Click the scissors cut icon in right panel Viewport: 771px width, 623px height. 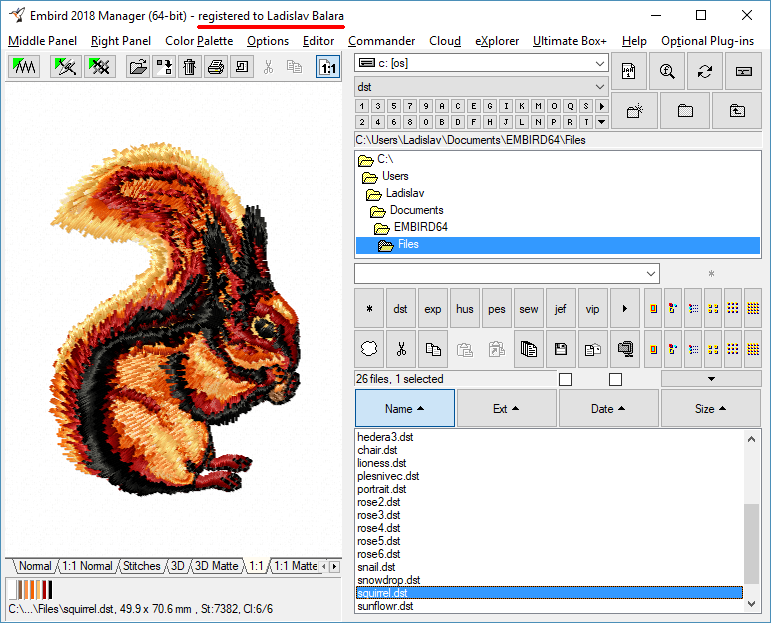click(401, 349)
